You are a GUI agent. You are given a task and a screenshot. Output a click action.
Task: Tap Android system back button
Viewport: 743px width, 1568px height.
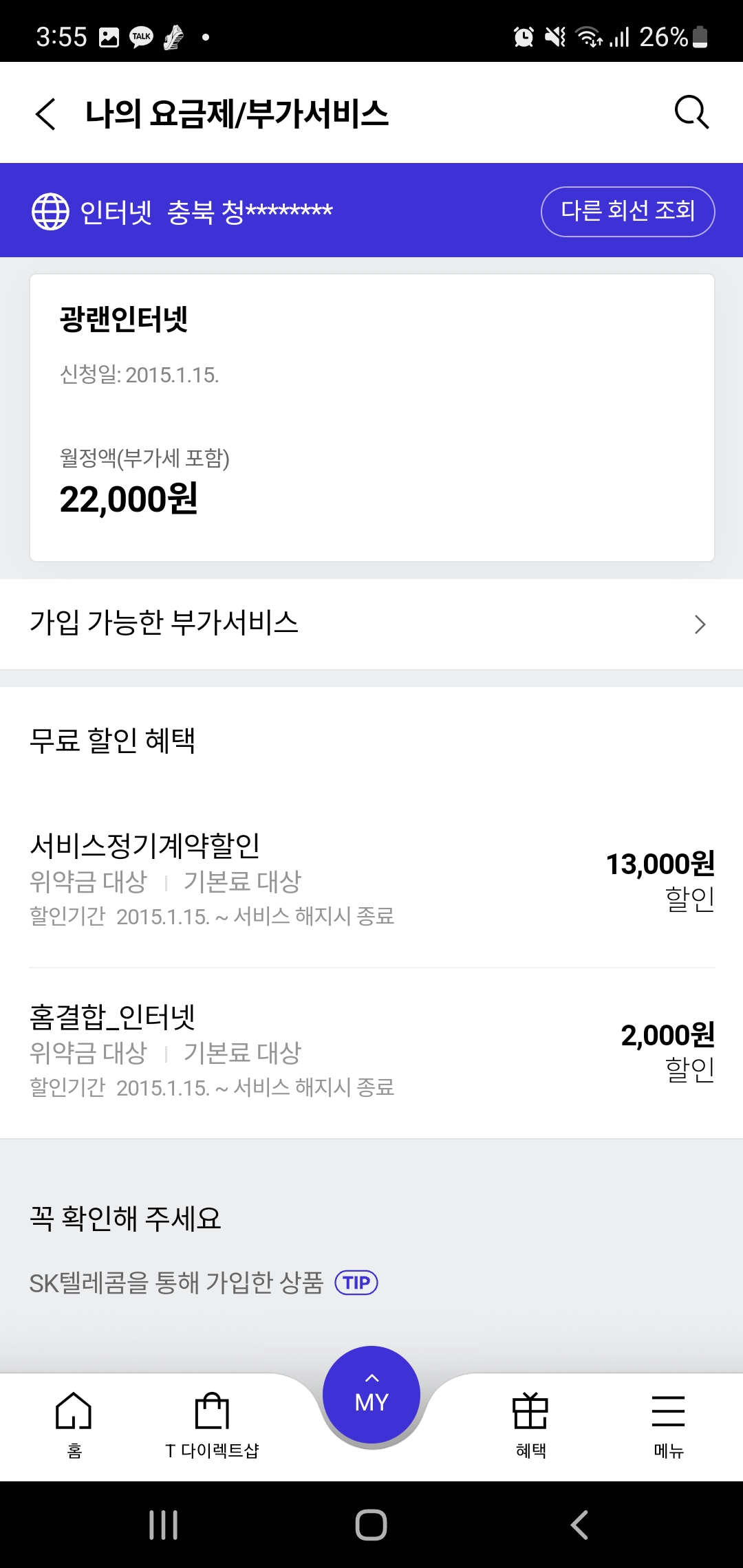coord(579,1525)
